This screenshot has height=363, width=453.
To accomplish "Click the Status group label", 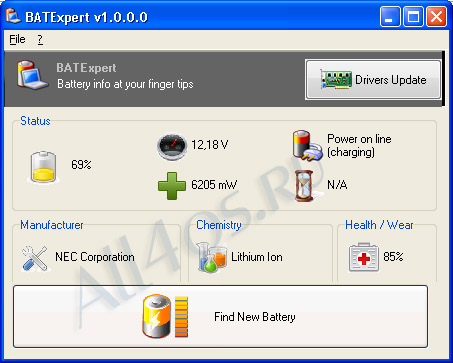I will [x=35, y=121].
